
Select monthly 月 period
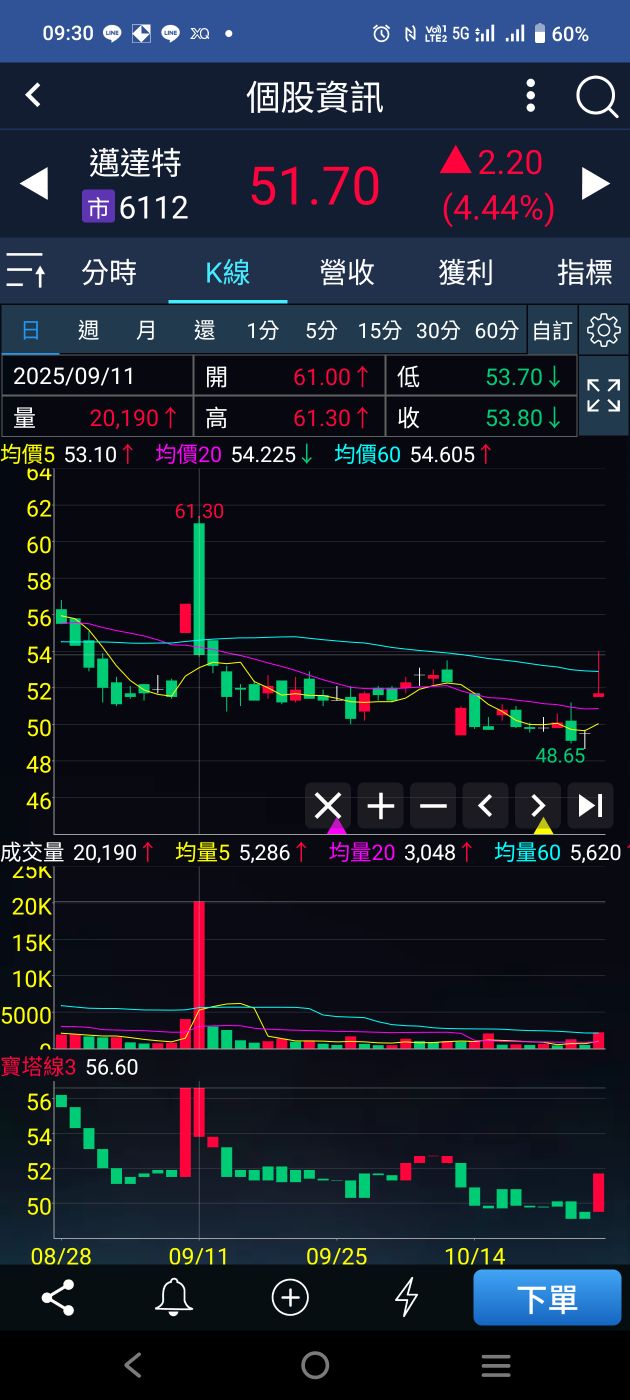146,330
